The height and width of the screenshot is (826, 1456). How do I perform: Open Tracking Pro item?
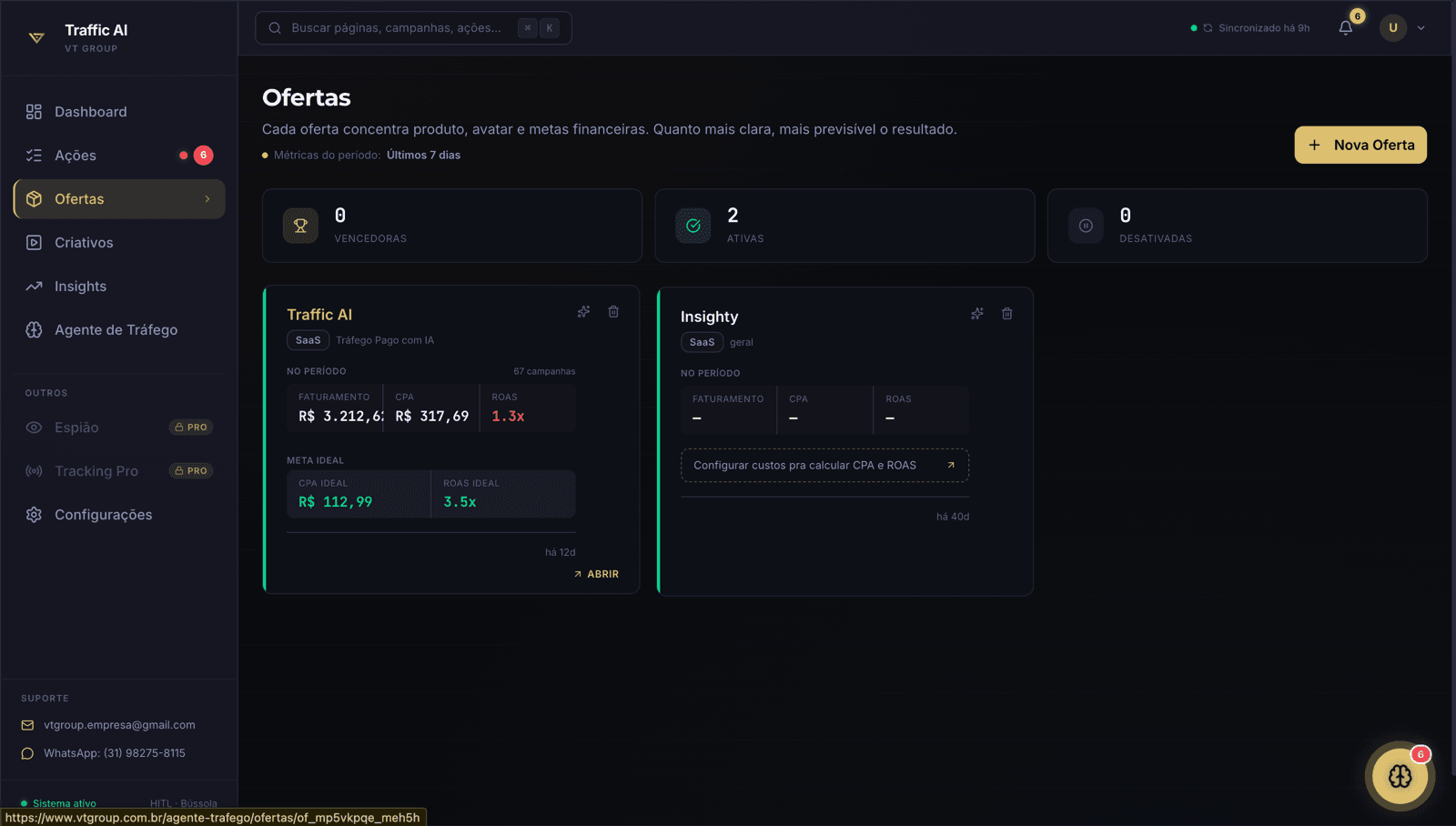(x=119, y=471)
